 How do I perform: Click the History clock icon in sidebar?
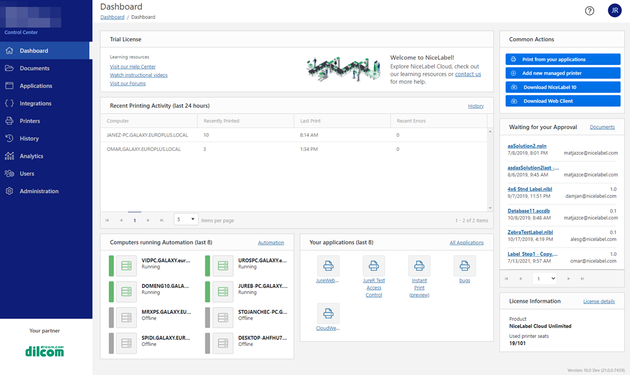click(9, 138)
